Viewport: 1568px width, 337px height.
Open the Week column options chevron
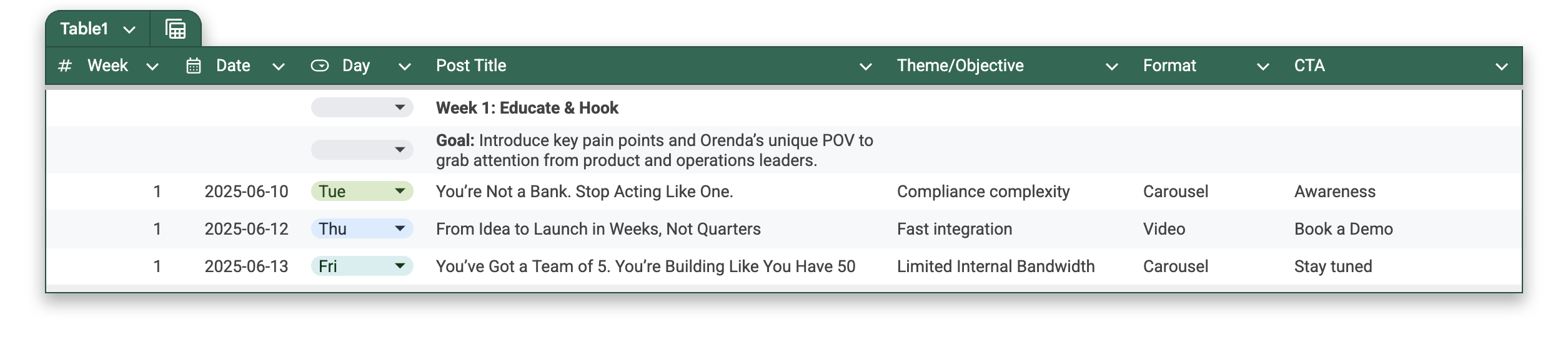[x=152, y=66]
